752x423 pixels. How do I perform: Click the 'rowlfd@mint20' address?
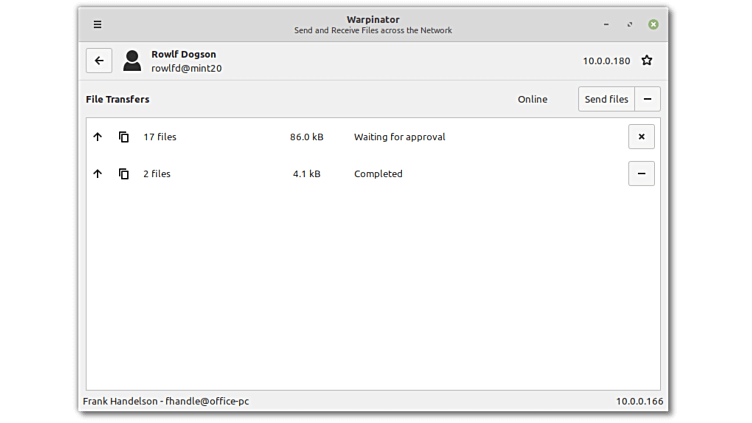pos(187,68)
